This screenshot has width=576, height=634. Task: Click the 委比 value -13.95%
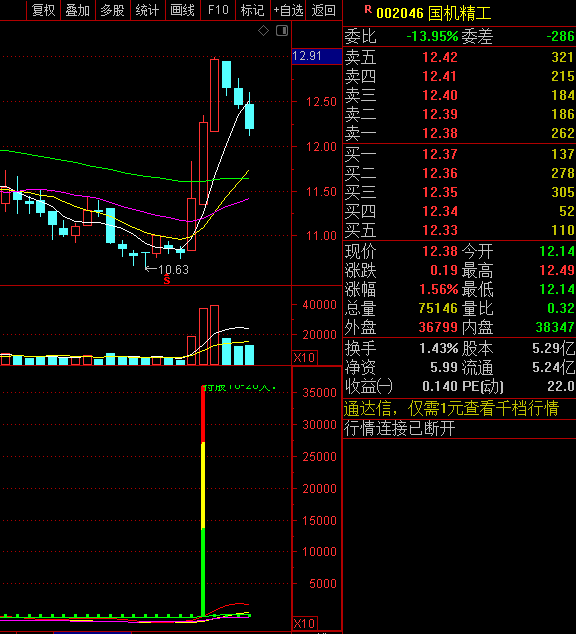coord(432,37)
